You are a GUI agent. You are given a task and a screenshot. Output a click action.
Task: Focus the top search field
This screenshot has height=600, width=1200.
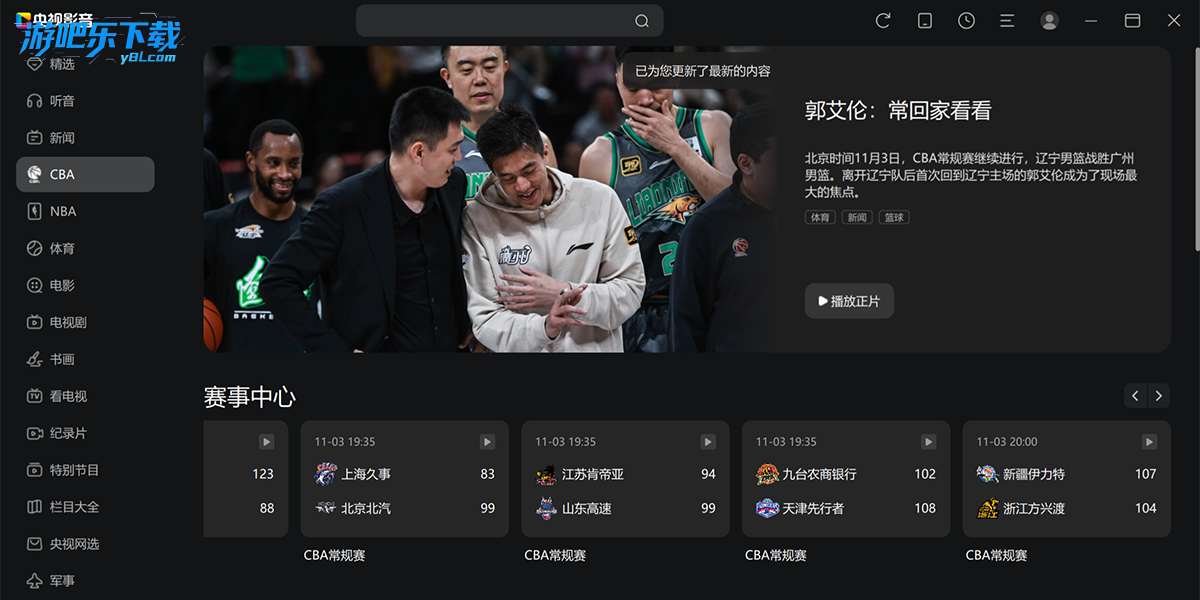(509, 21)
